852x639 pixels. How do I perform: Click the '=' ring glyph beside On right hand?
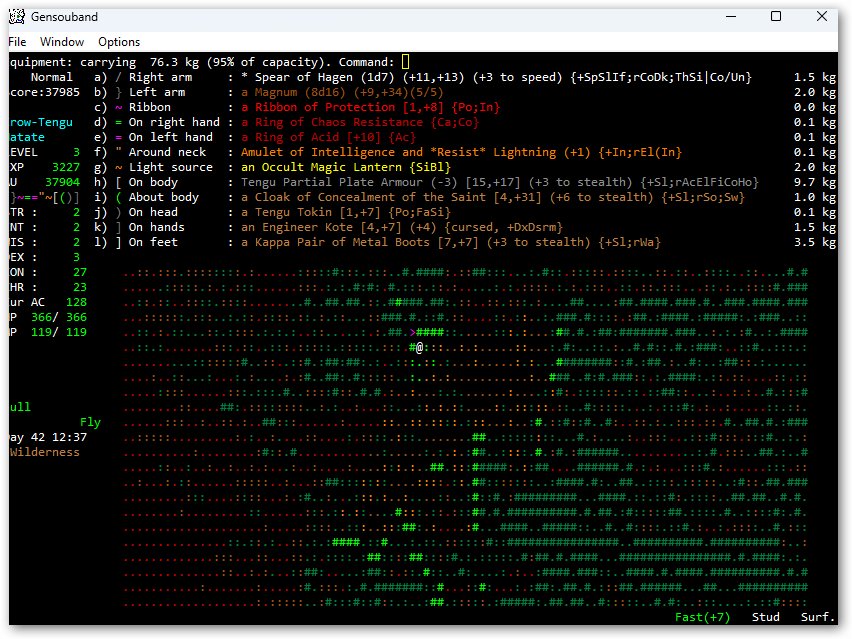[118, 122]
